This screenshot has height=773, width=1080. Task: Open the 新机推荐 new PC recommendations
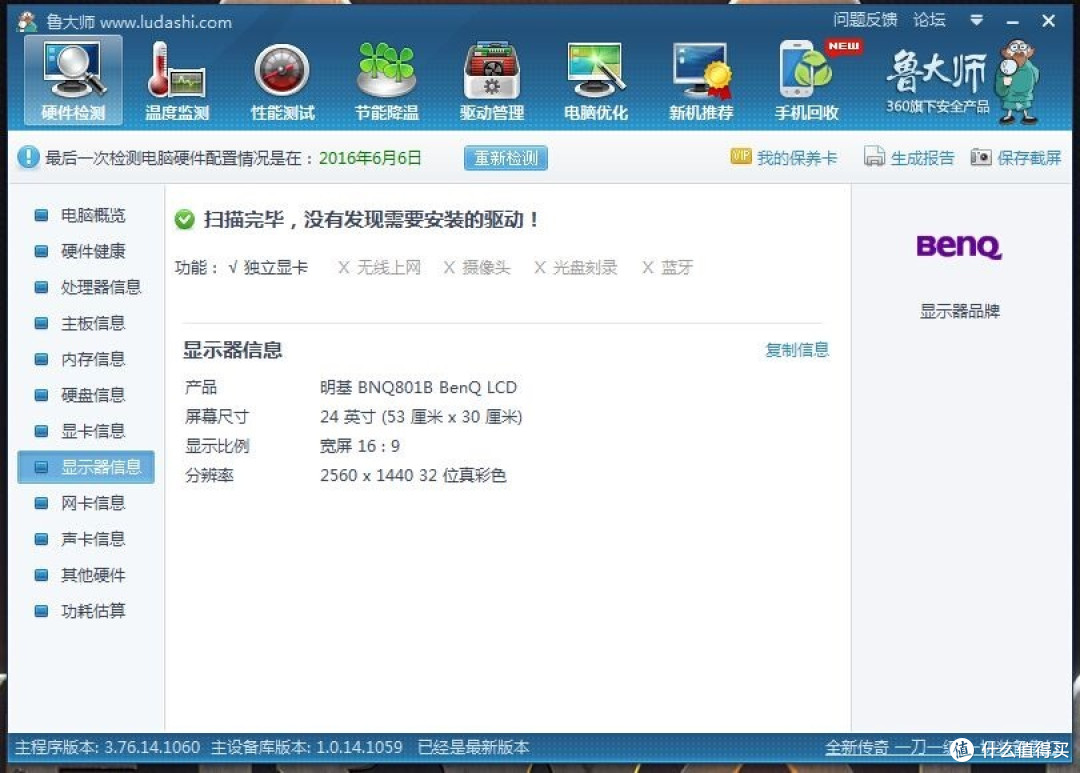click(x=701, y=81)
